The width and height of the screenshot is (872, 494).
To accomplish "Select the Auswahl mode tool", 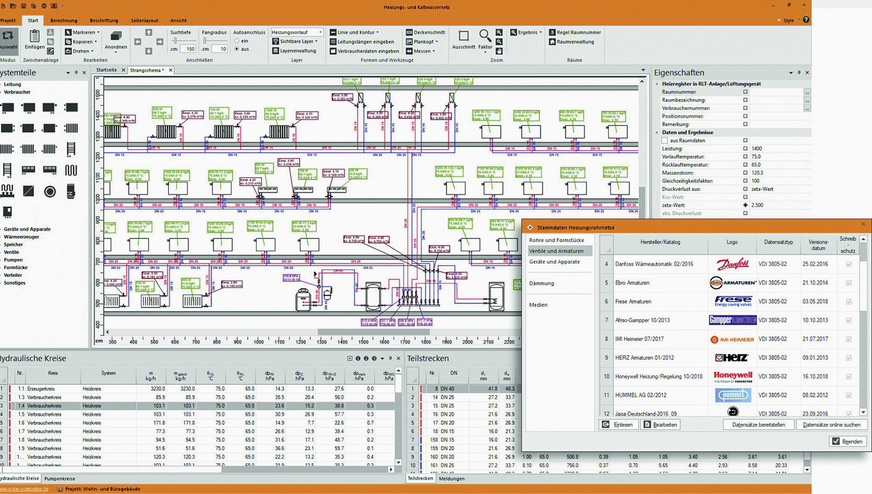I will pos(7,40).
